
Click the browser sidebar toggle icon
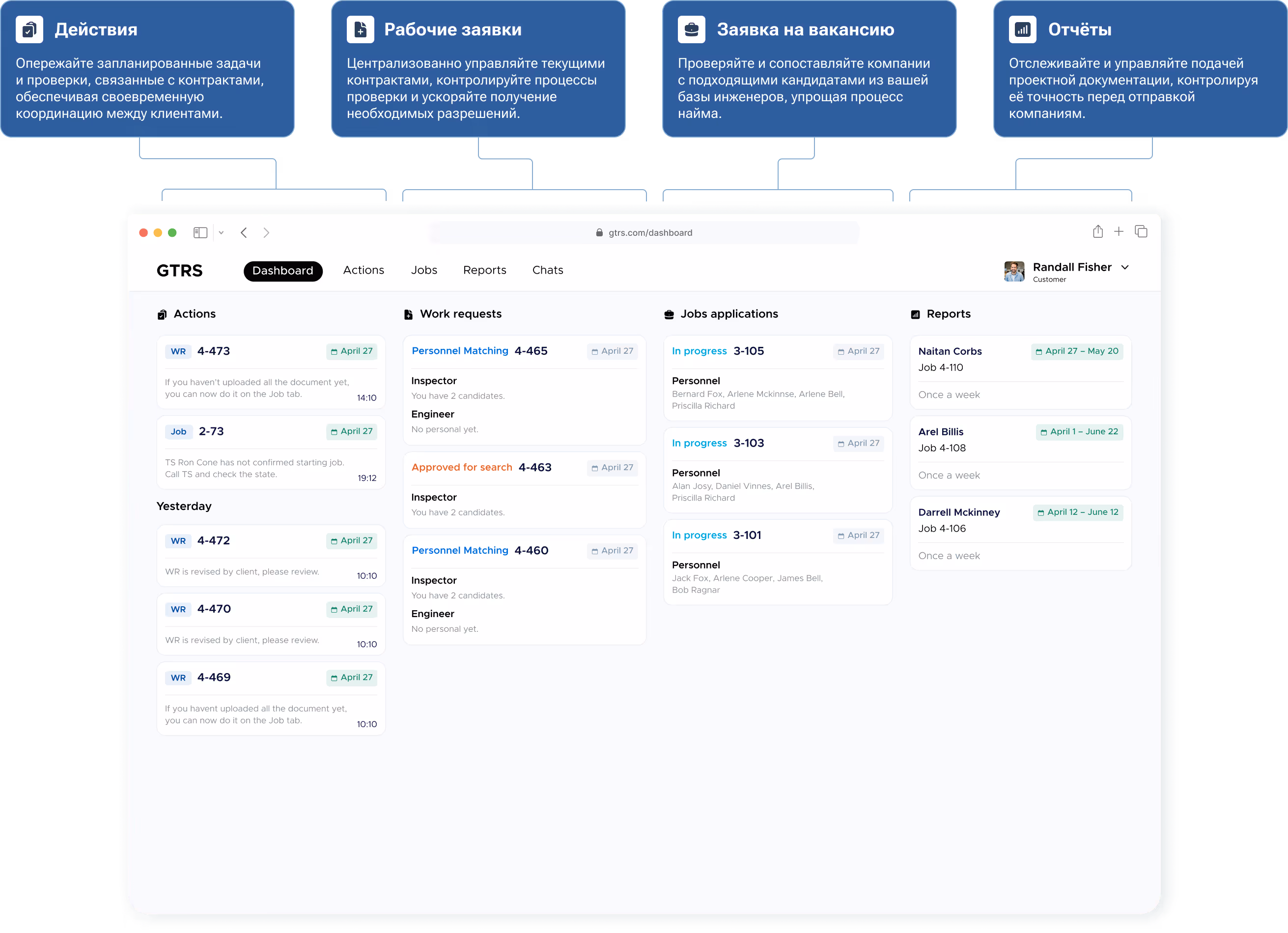tap(200, 233)
